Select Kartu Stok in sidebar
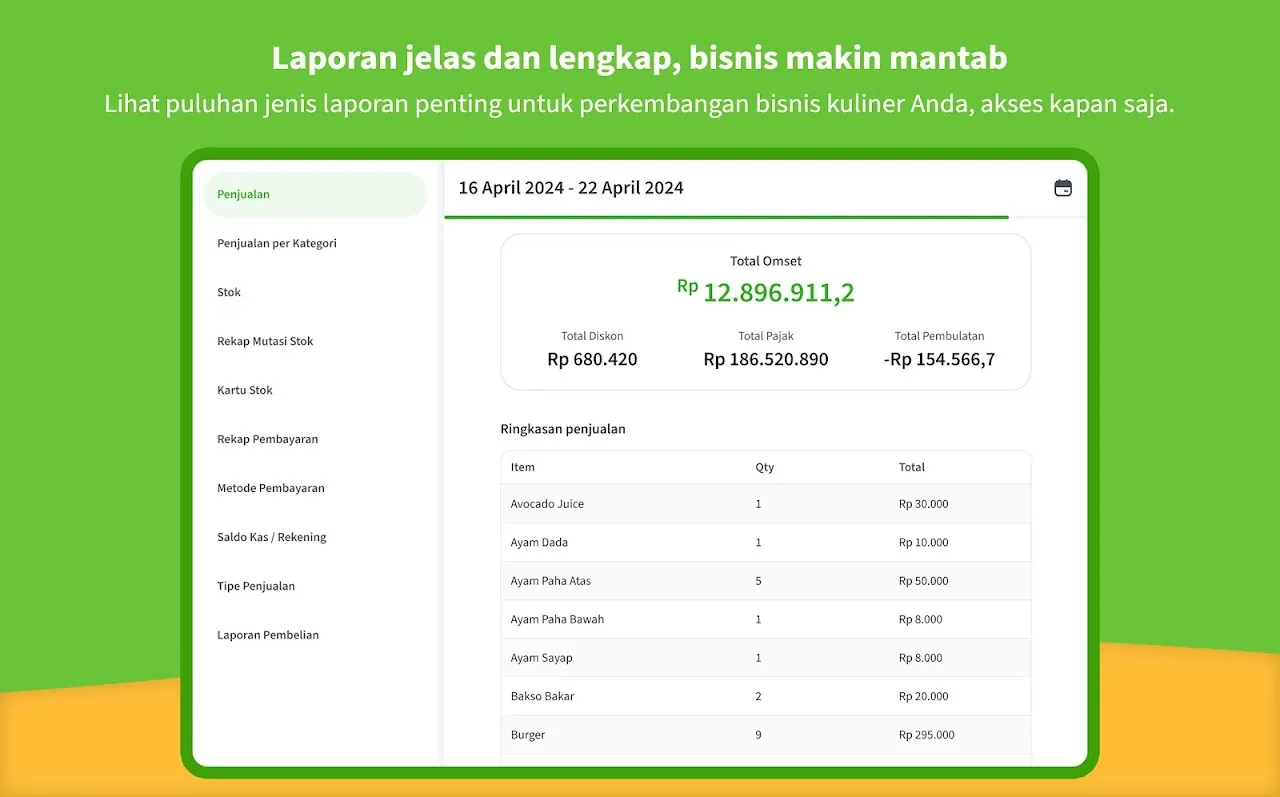1280x797 pixels. point(245,390)
